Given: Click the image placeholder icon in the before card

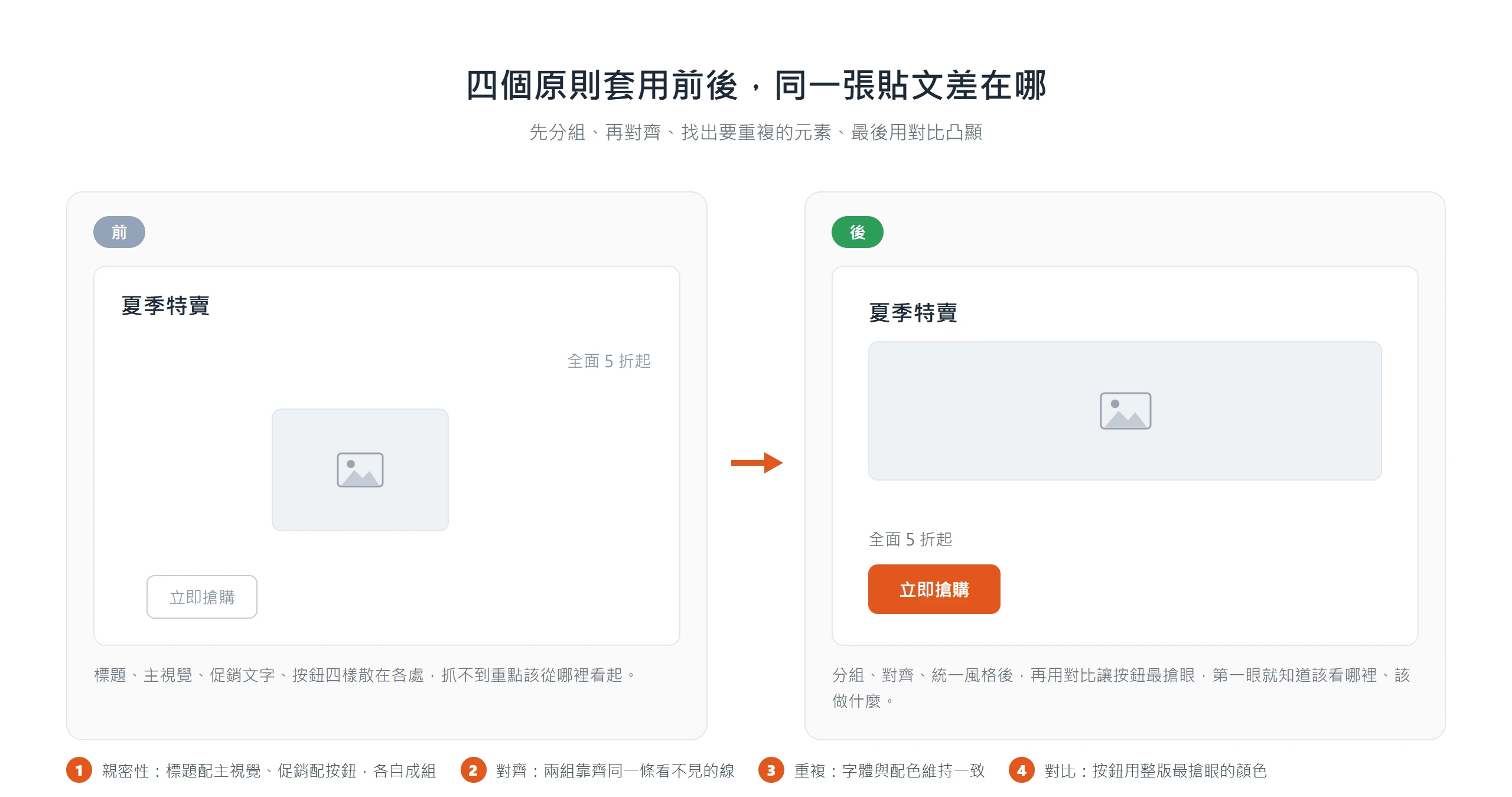Looking at the screenshot, I should [360, 470].
